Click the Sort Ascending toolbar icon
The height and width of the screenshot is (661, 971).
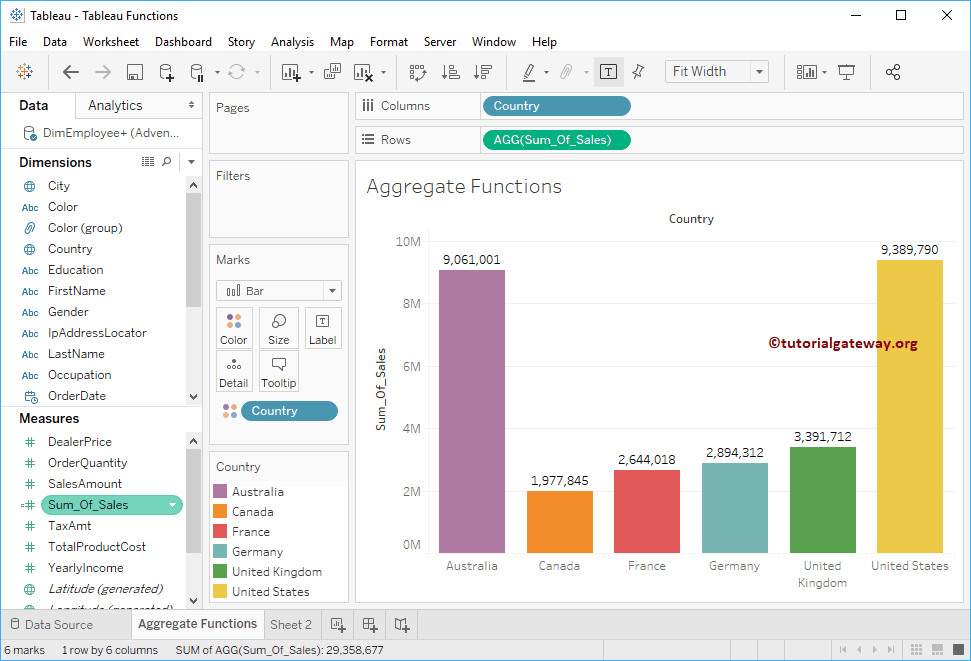coord(450,72)
